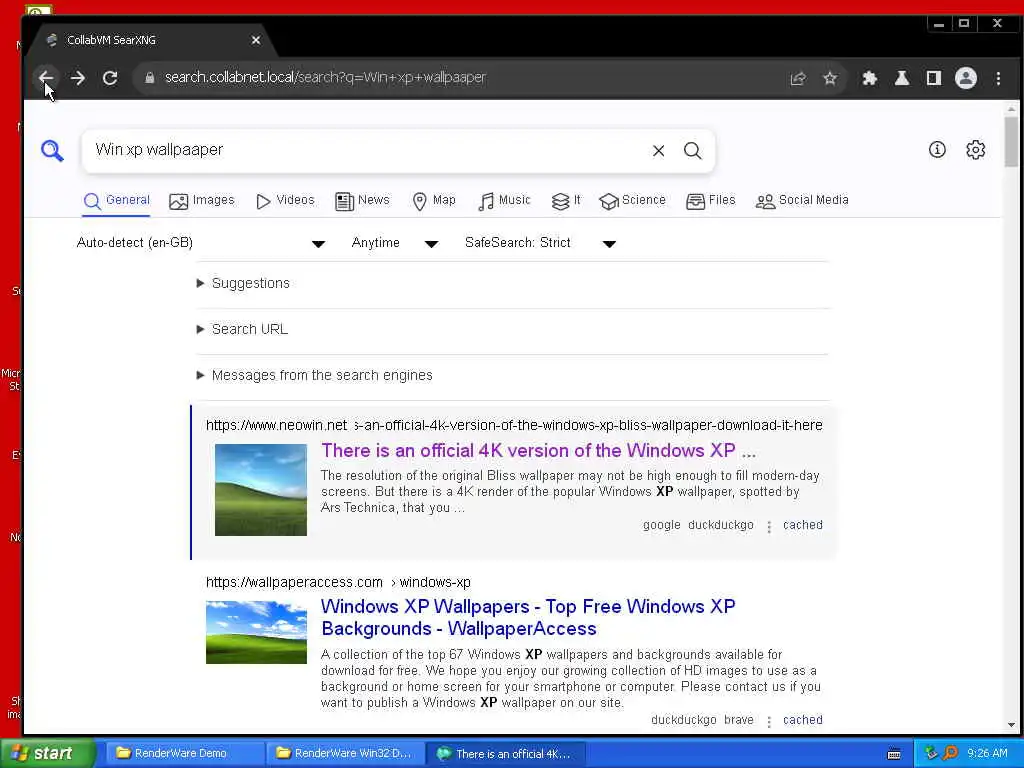The width and height of the screenshot is (1024, 768).
Task: Share this page via the share icon
Action: [x=797, y=78]
